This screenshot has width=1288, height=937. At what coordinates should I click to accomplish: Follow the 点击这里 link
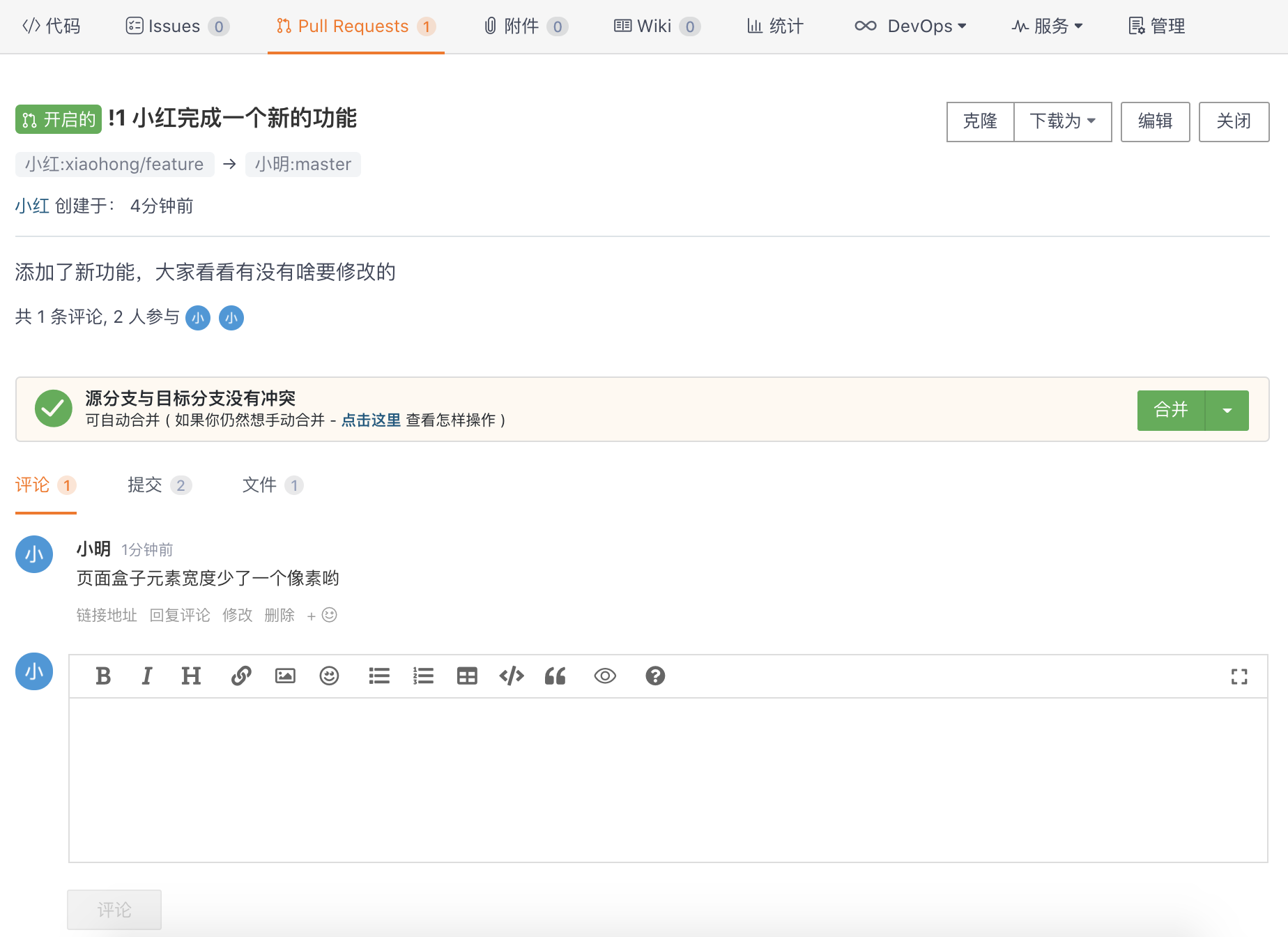(x=371, y=420)
